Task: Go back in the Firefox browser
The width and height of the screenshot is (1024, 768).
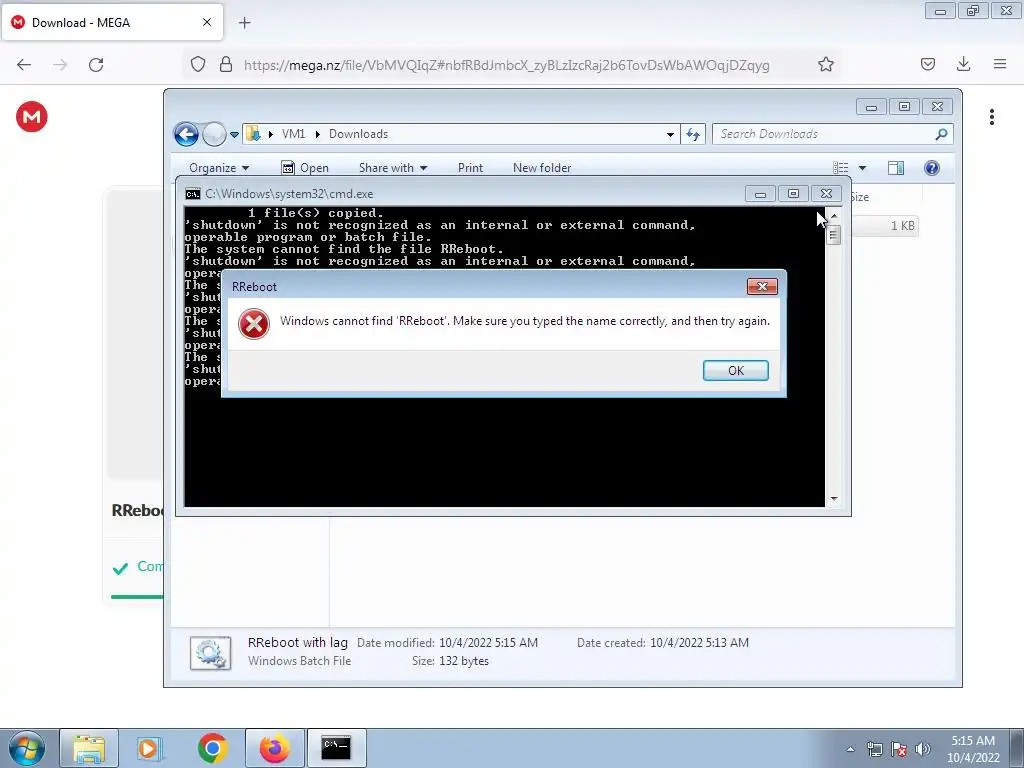Action: click(24, 65)
